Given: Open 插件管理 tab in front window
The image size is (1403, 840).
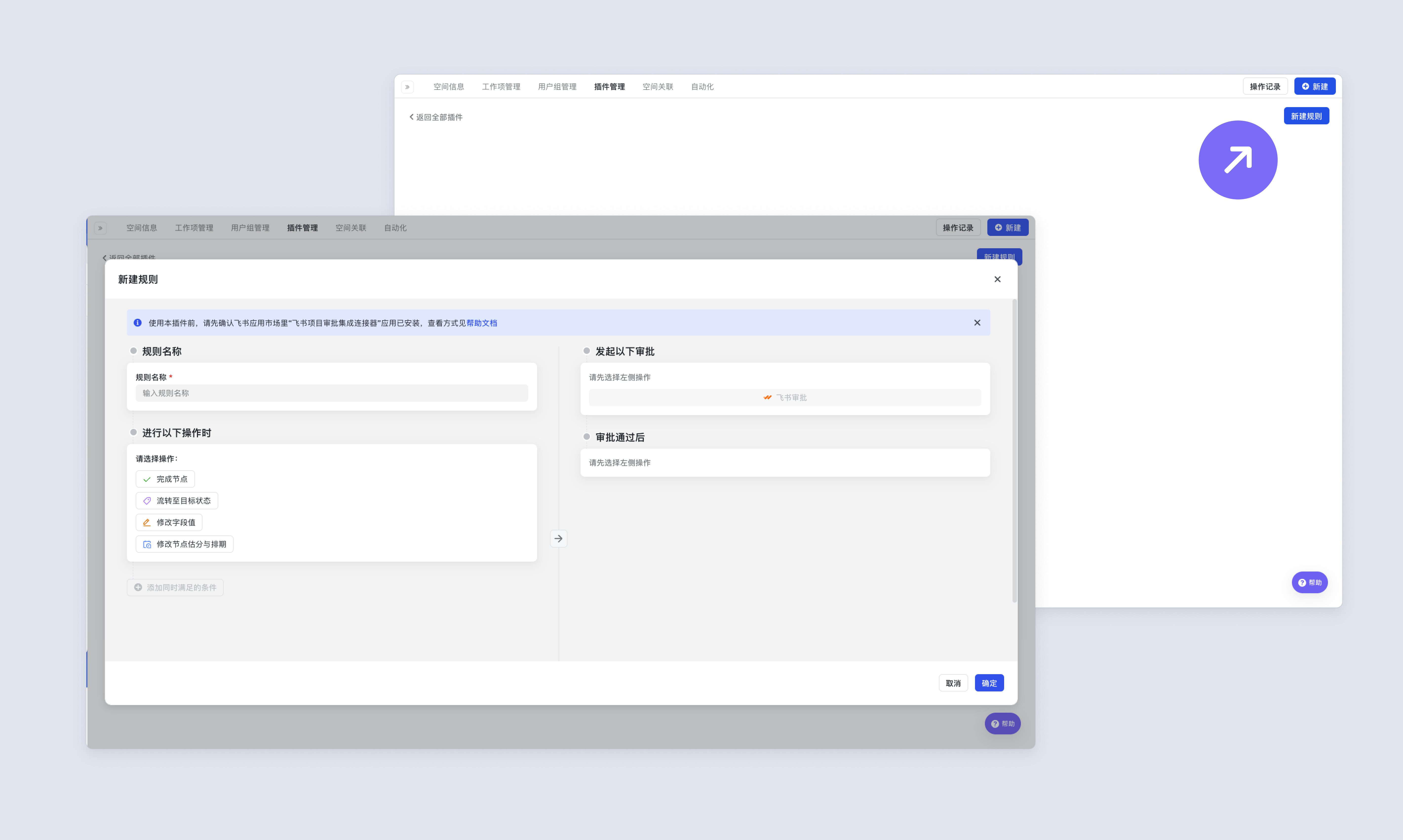Looking at the screenshot, I should [x=302, y=228].
